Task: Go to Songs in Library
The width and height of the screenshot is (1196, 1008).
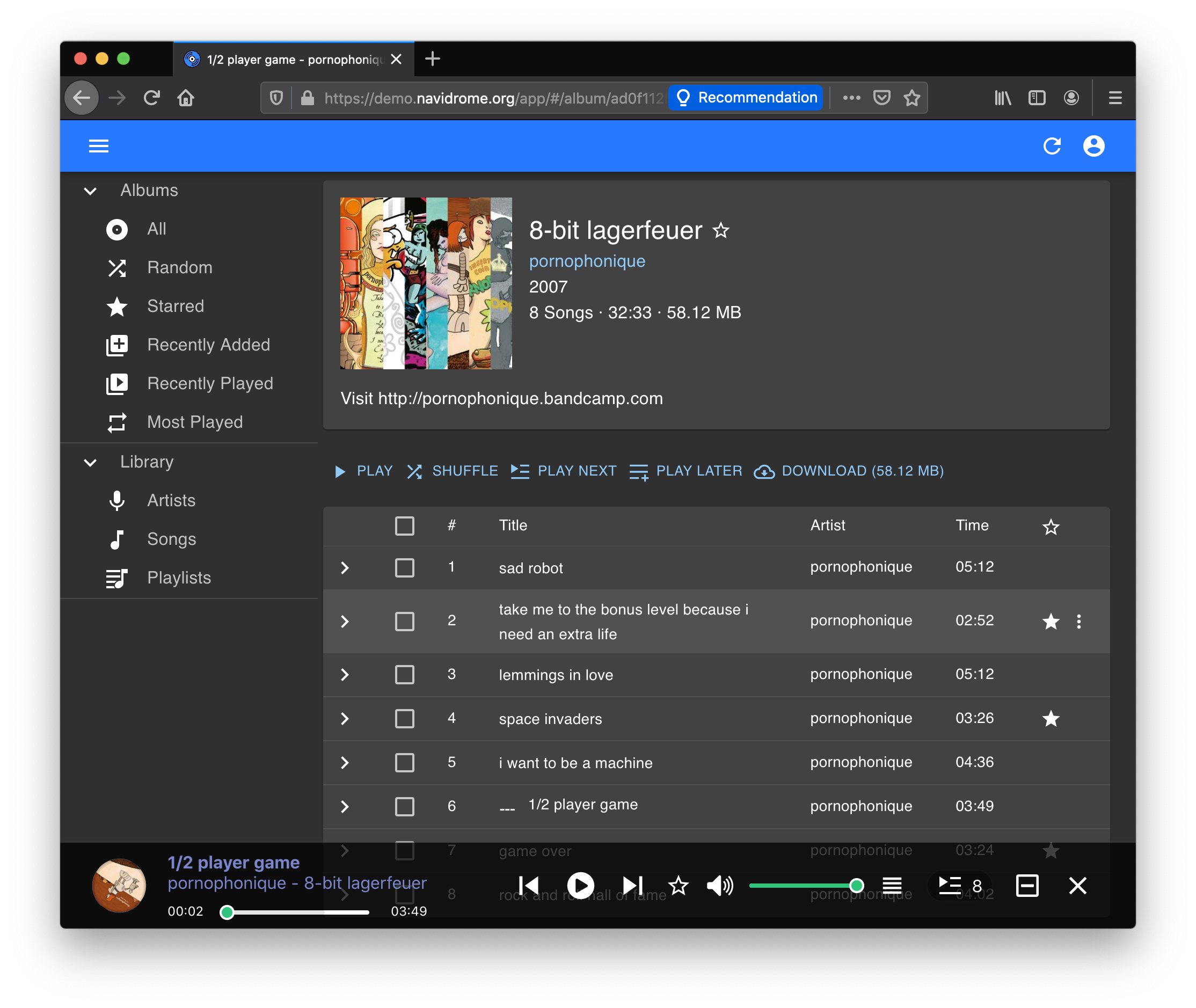Action: pyautogui.click(x=188, y=539)
